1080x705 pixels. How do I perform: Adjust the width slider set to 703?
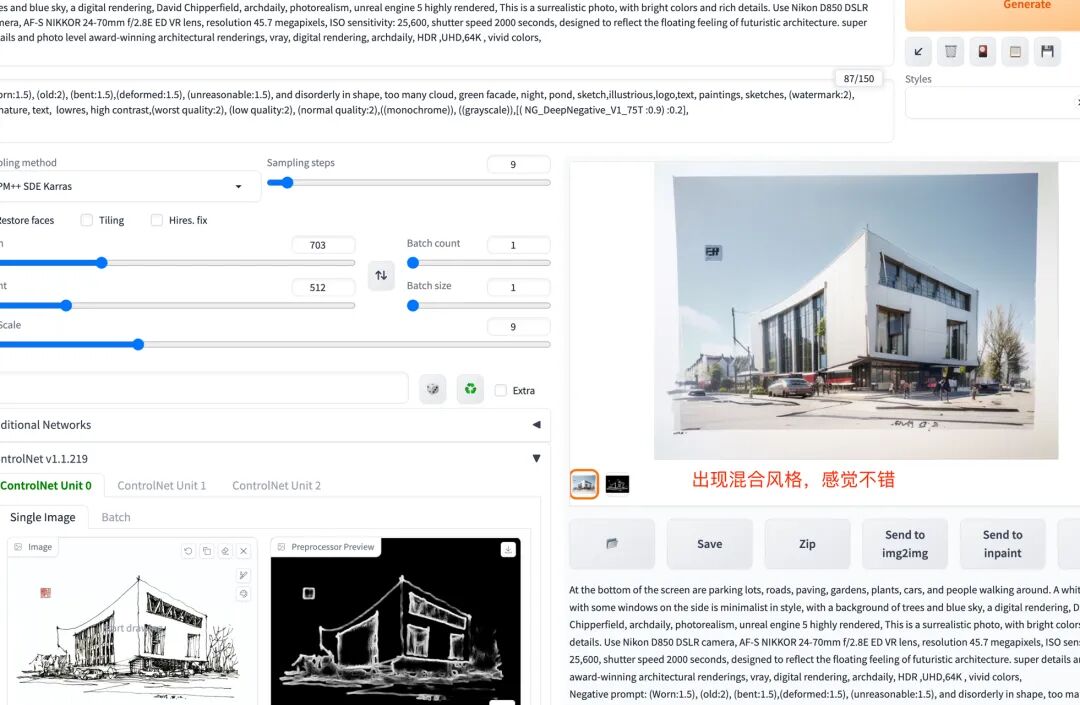coord(177,262)
